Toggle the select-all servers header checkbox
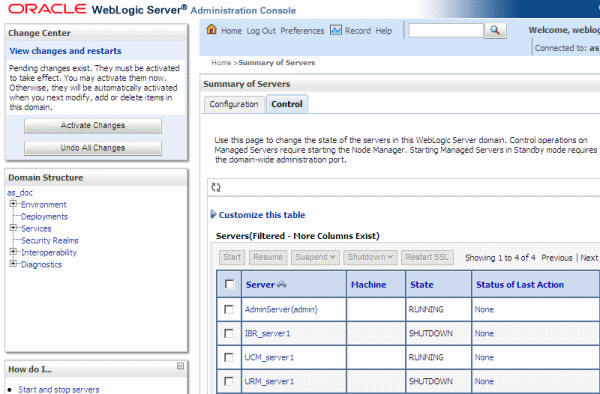The image size is (600, 394). click(x=230, y=284)
